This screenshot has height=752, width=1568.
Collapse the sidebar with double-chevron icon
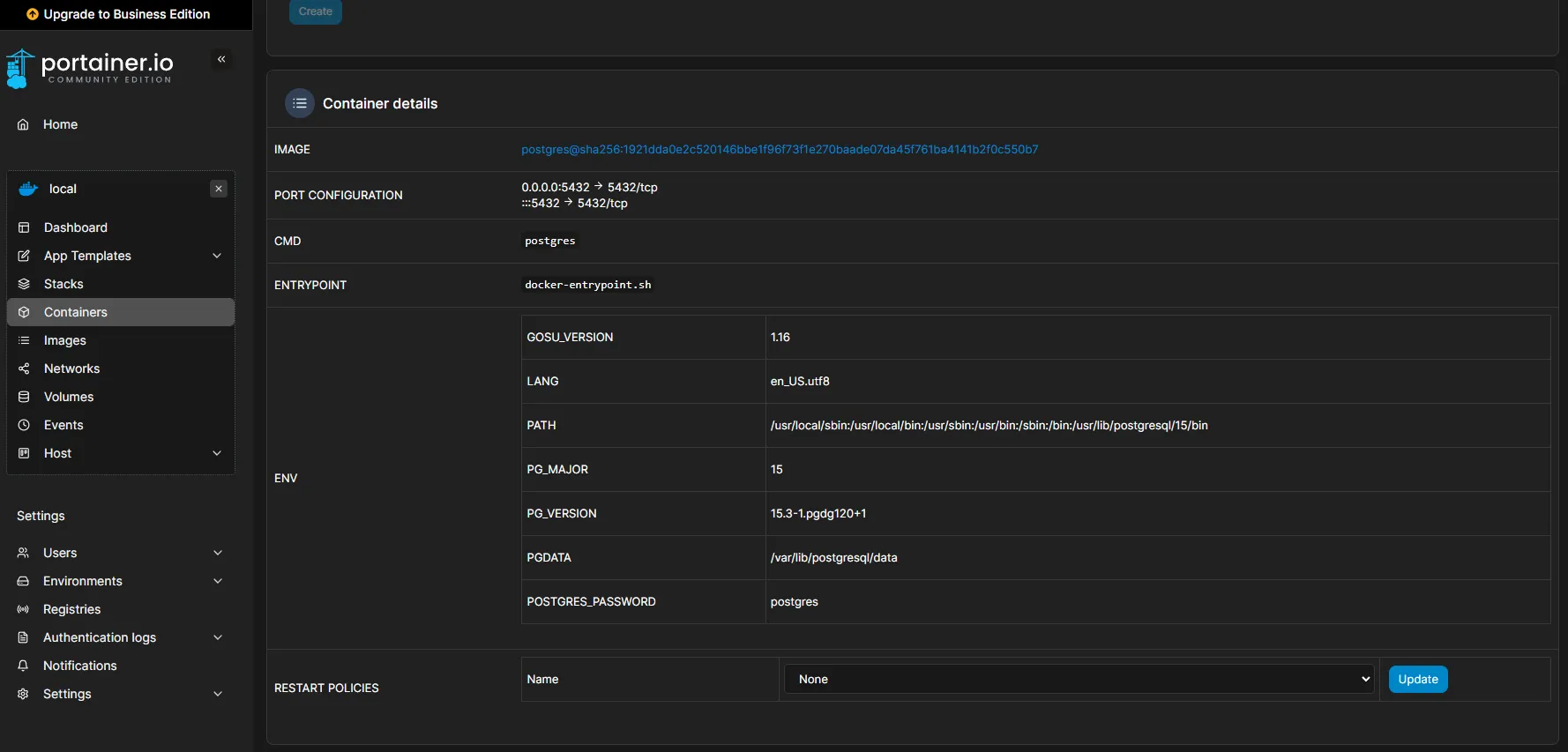(x=221, y=59)
